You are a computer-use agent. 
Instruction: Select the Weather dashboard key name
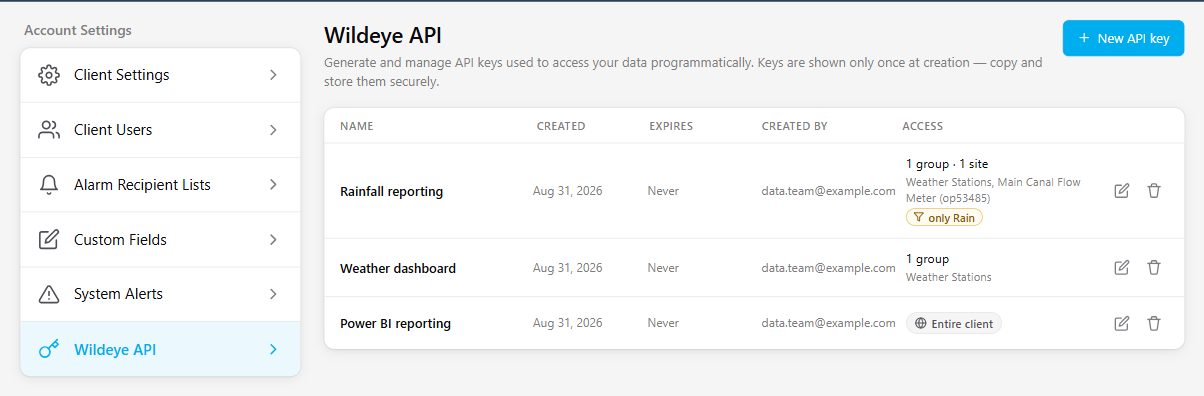[398, 268]
